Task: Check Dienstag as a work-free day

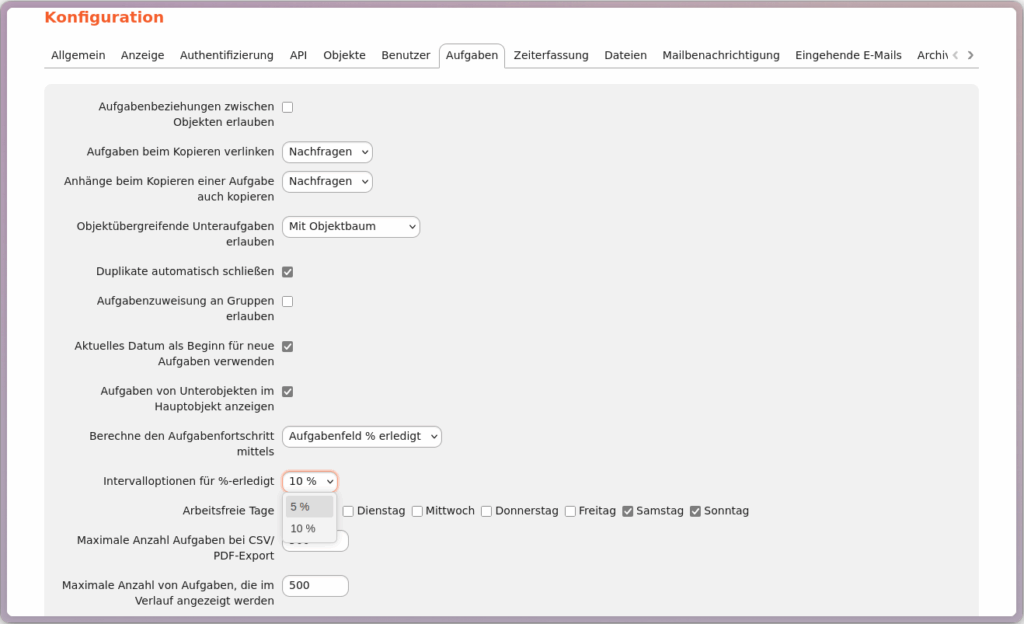Action: (348, 511)
